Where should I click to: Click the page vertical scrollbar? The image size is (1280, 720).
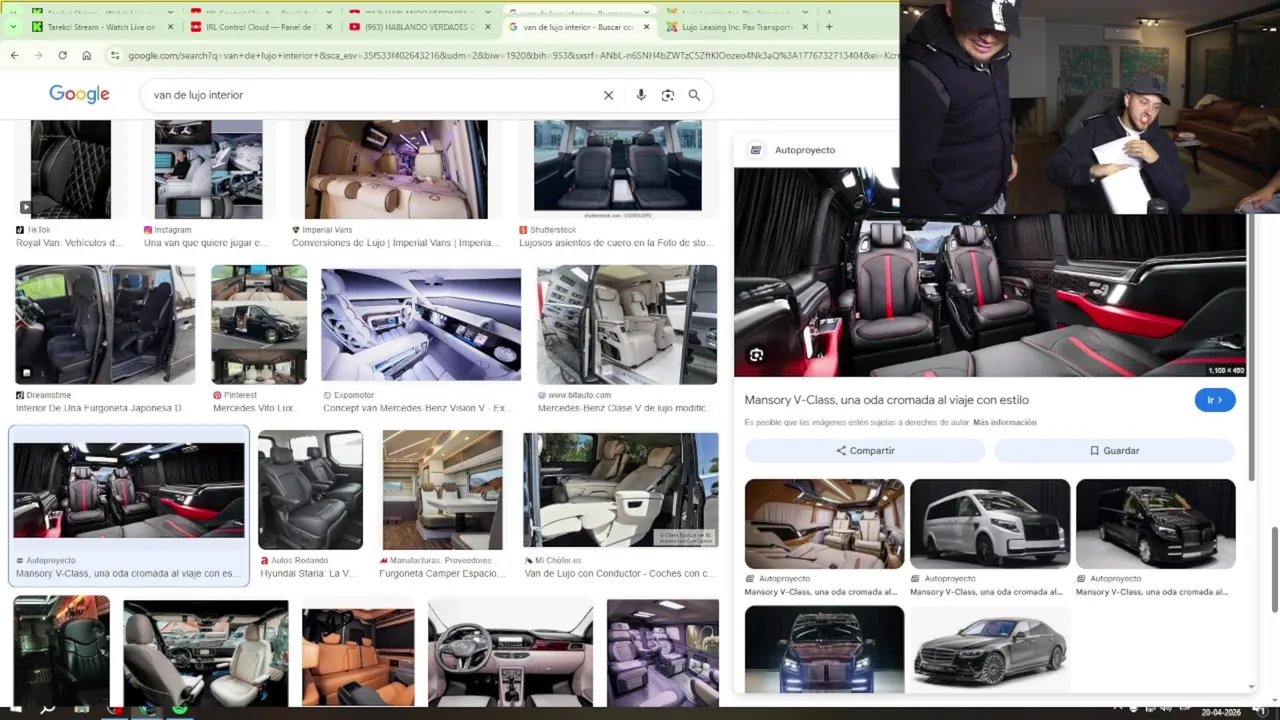click(1274, 568)
